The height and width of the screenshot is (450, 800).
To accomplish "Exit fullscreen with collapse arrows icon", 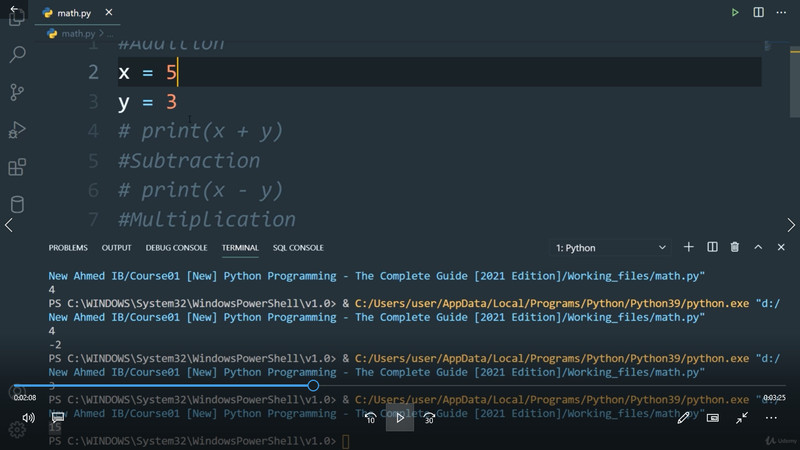I will click(742, 418).
